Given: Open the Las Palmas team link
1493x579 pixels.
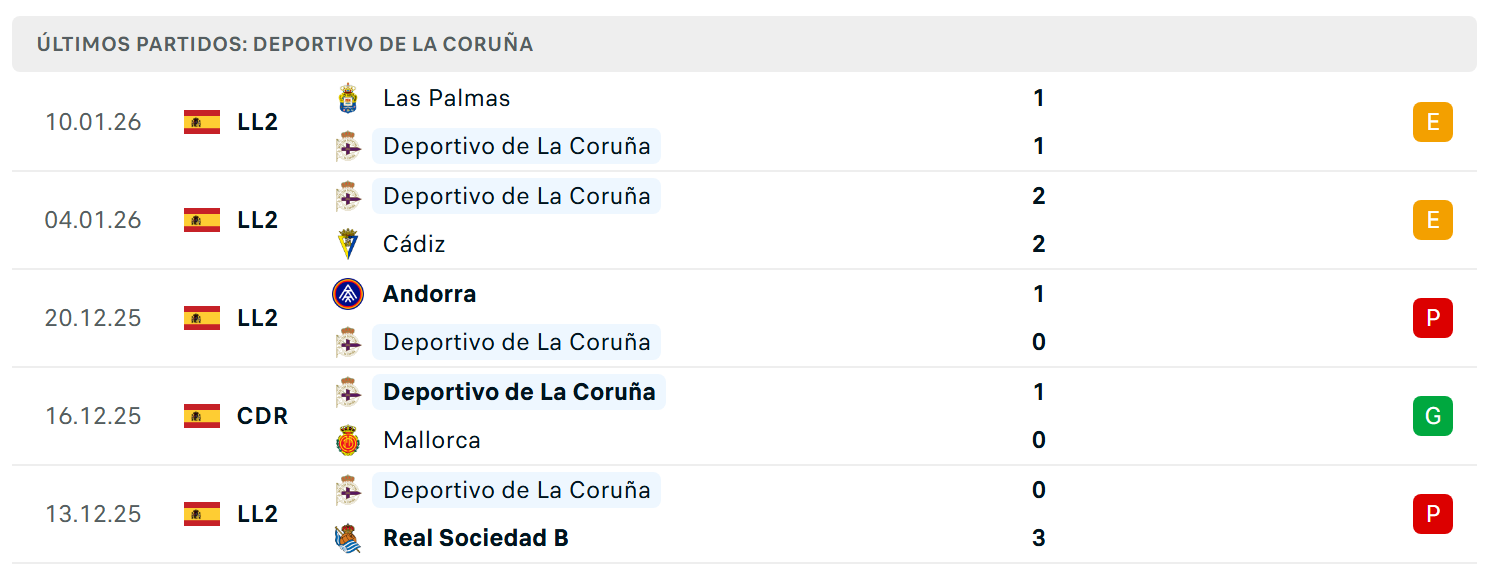Looking at the screenshot, I should coord(446,98).
